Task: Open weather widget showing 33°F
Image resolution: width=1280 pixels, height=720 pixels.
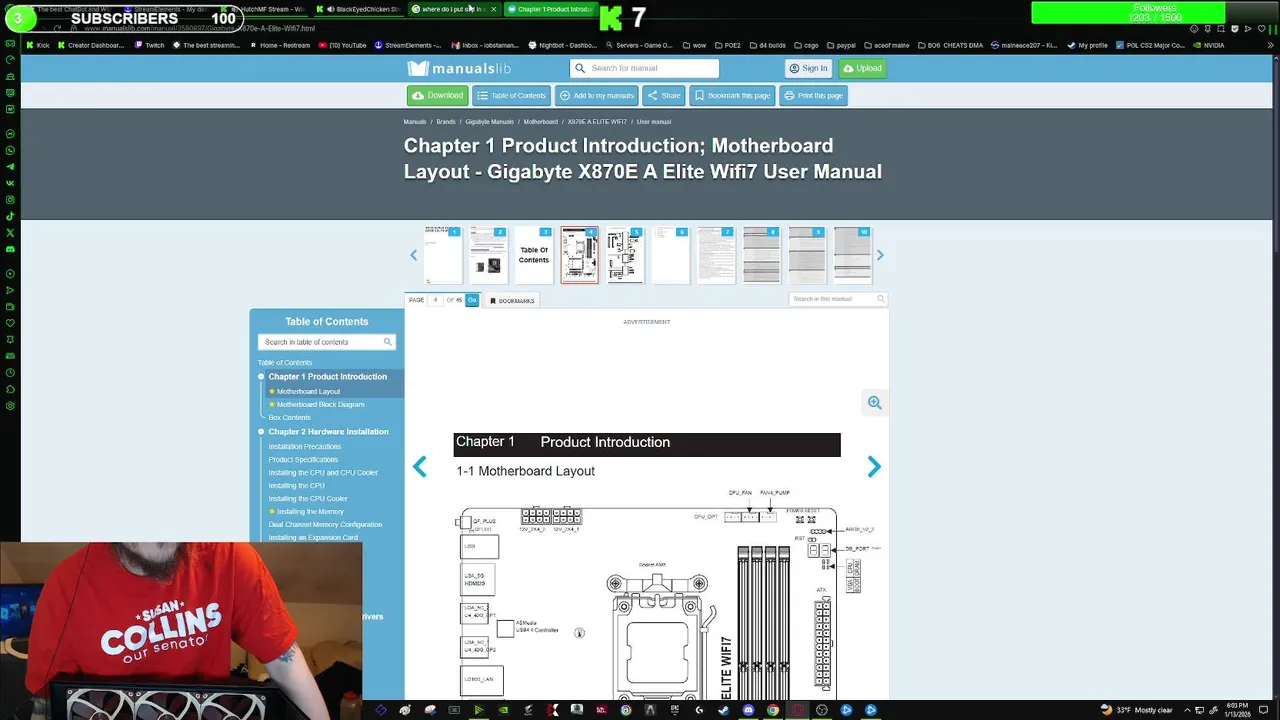Action: [x=1136, y=710]
